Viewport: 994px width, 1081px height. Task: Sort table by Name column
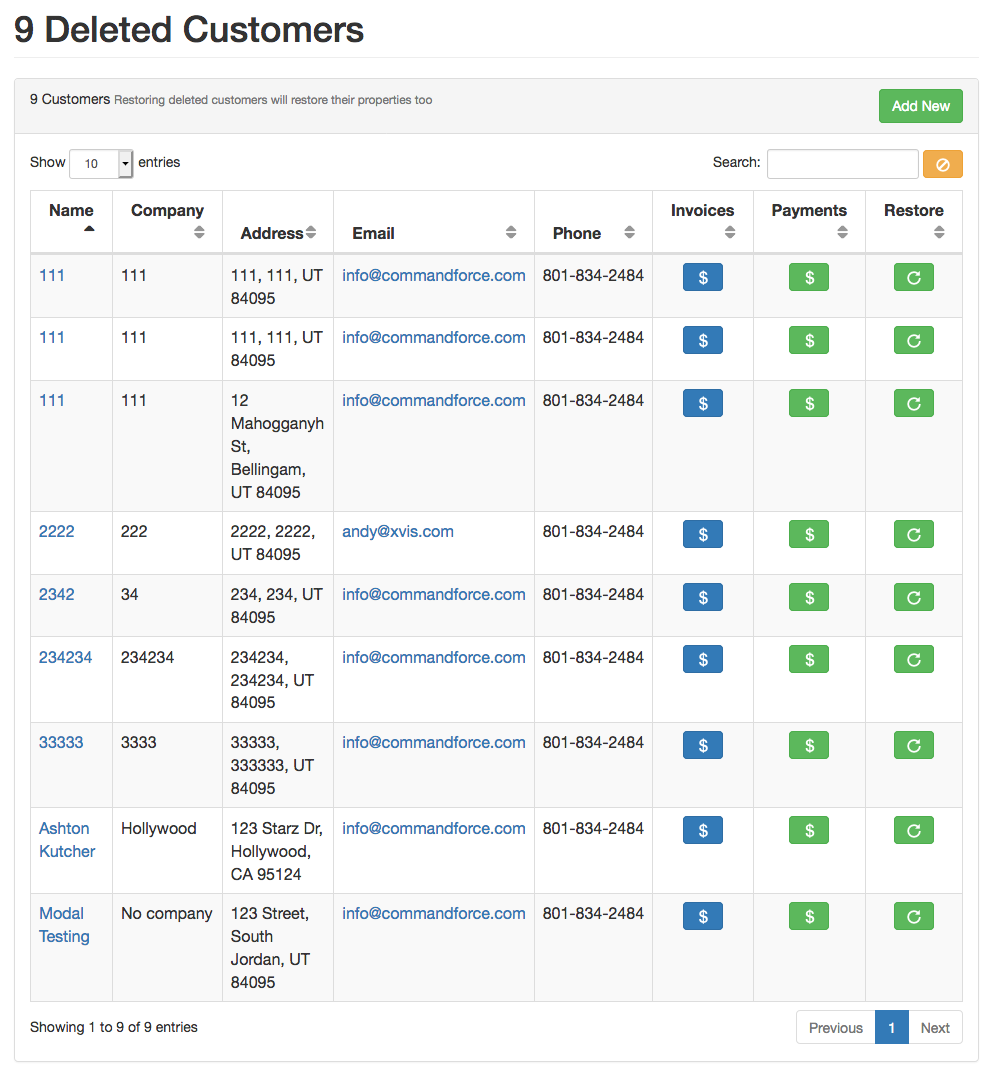point(71,221)
